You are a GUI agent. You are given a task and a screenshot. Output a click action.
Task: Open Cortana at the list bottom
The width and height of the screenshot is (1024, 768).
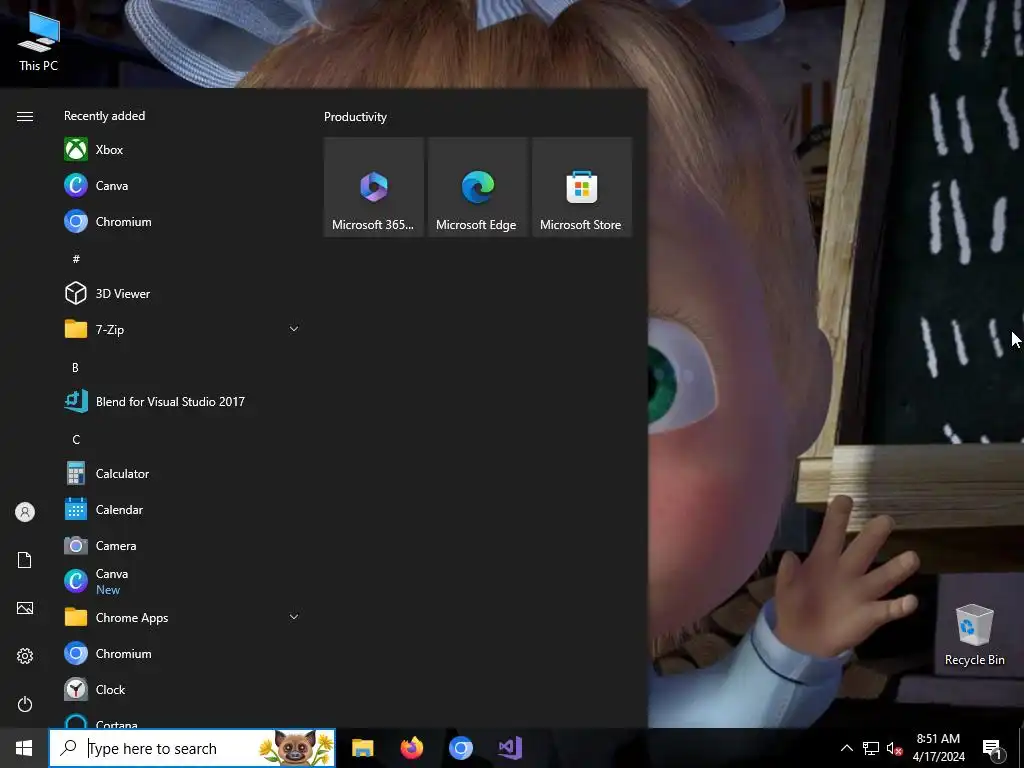click(x=182, y=720)
